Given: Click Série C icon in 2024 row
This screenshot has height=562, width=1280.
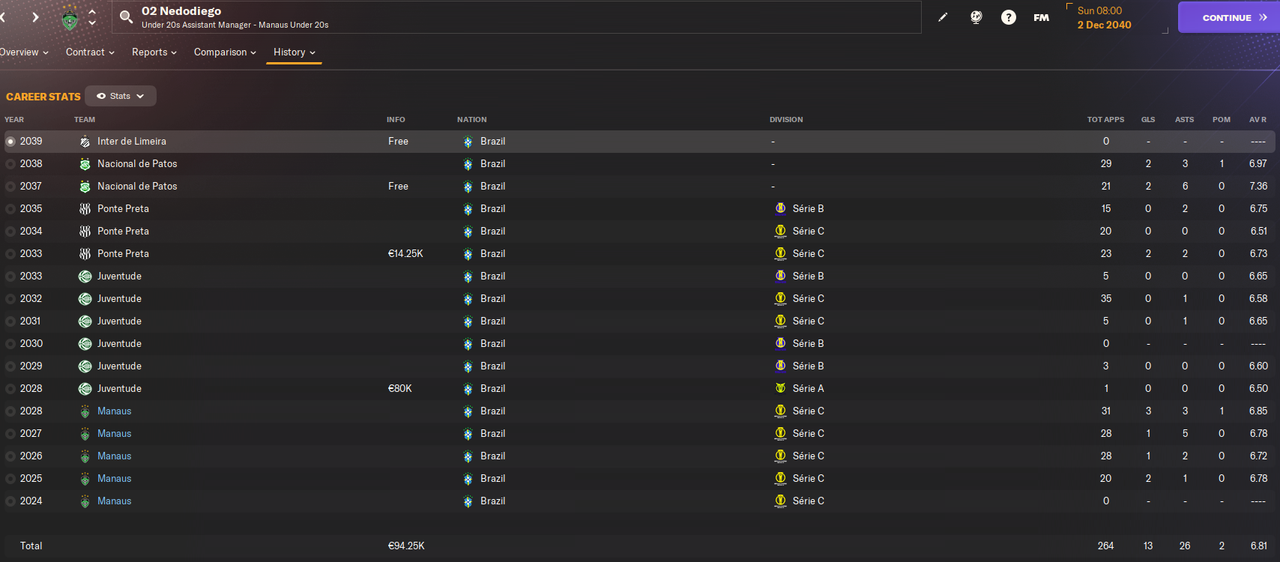Looking at the screenshot, I should coord(780,501).
